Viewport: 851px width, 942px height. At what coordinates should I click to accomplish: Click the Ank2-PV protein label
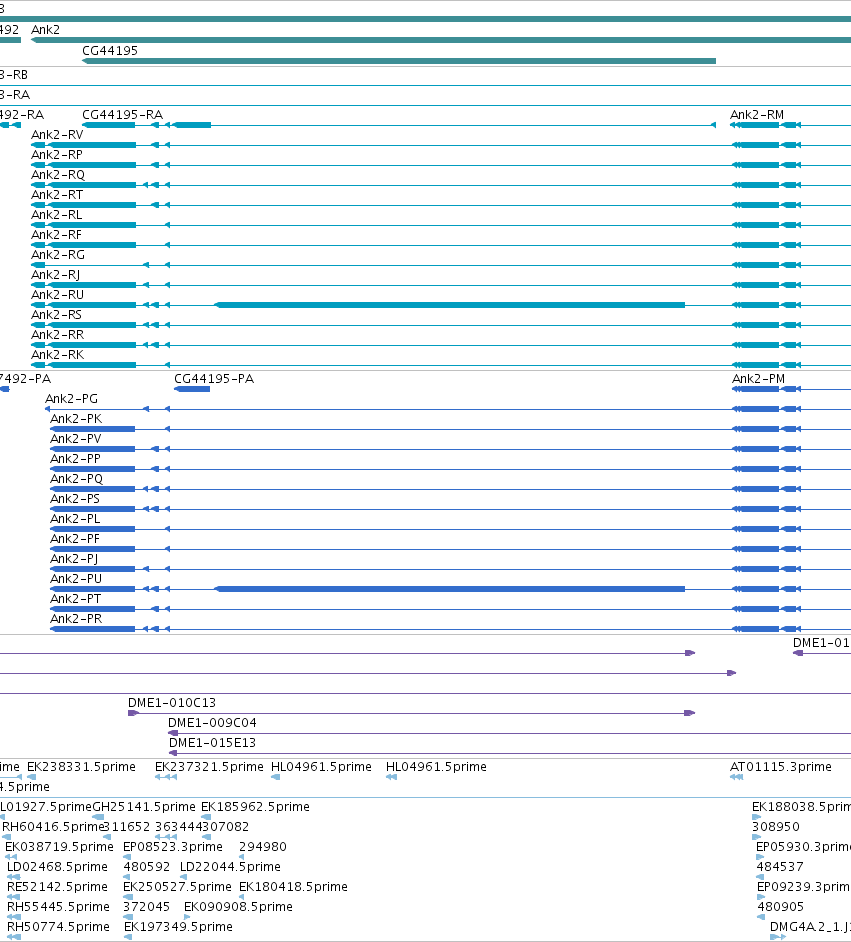[x=76, y=439]
